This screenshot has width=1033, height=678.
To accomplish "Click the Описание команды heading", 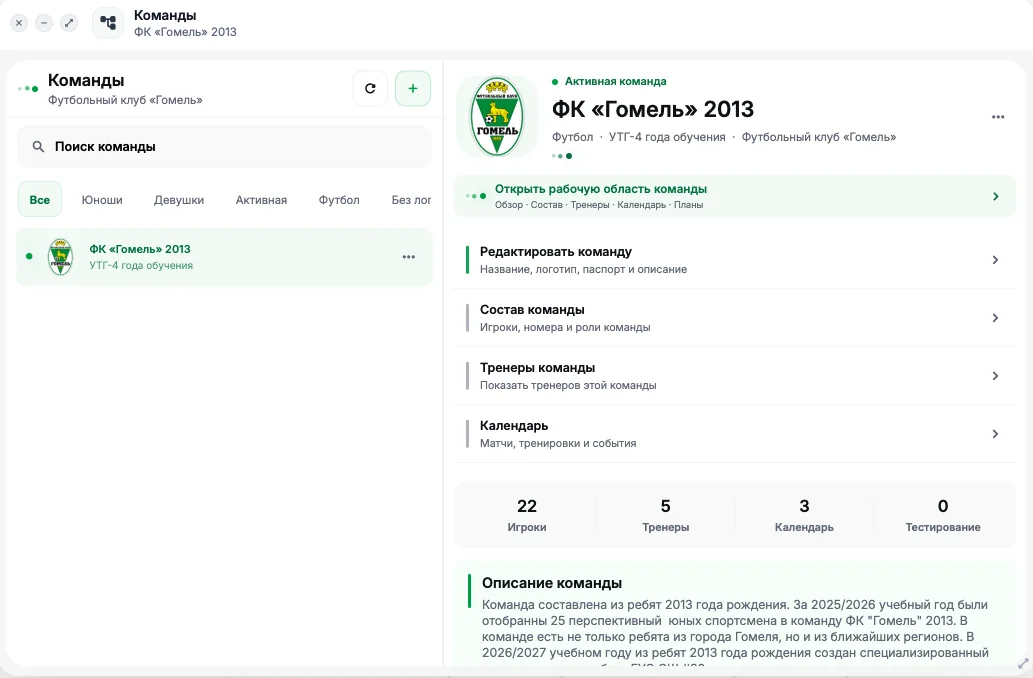I will coord(552,583).
